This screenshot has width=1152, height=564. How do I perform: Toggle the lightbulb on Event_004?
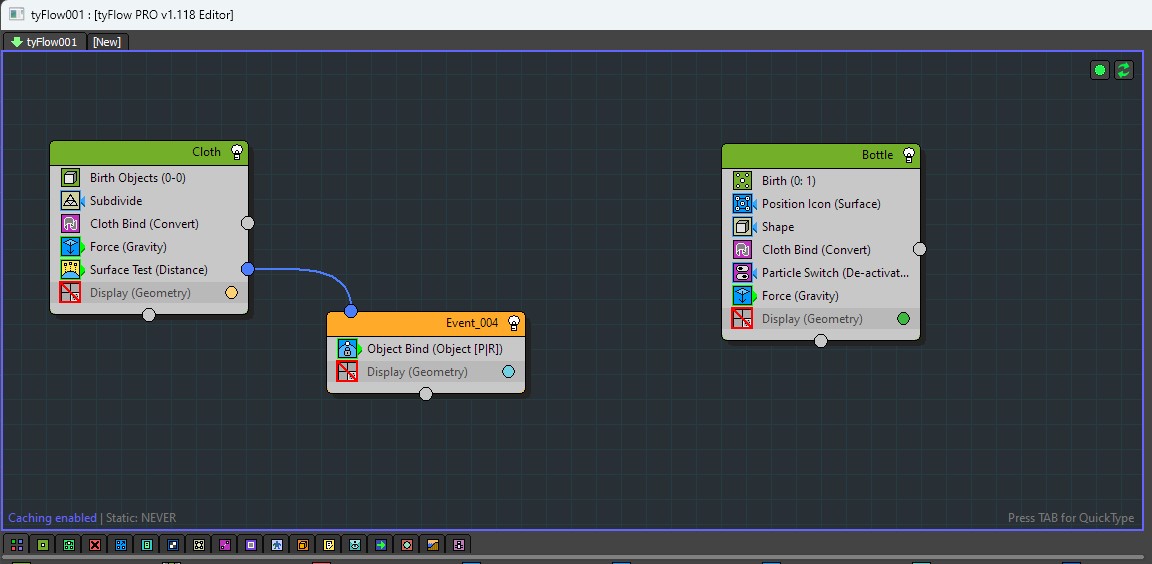pyautogui.click(x=514, y=322)
